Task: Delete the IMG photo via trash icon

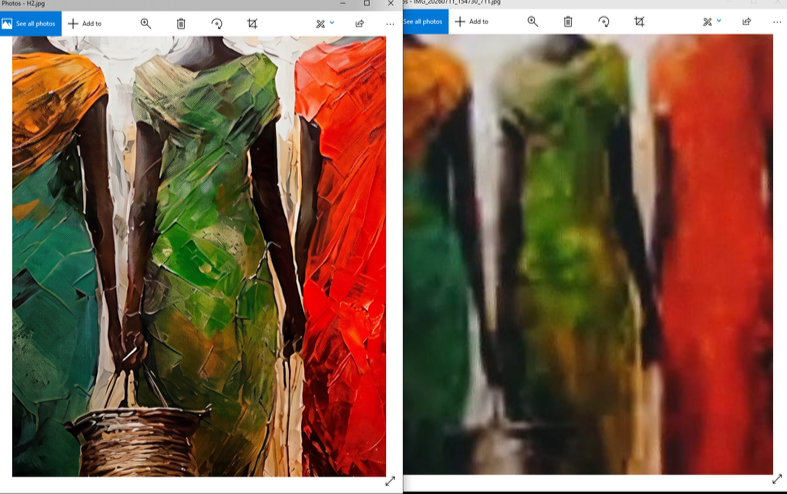Action: pos(568,22)
